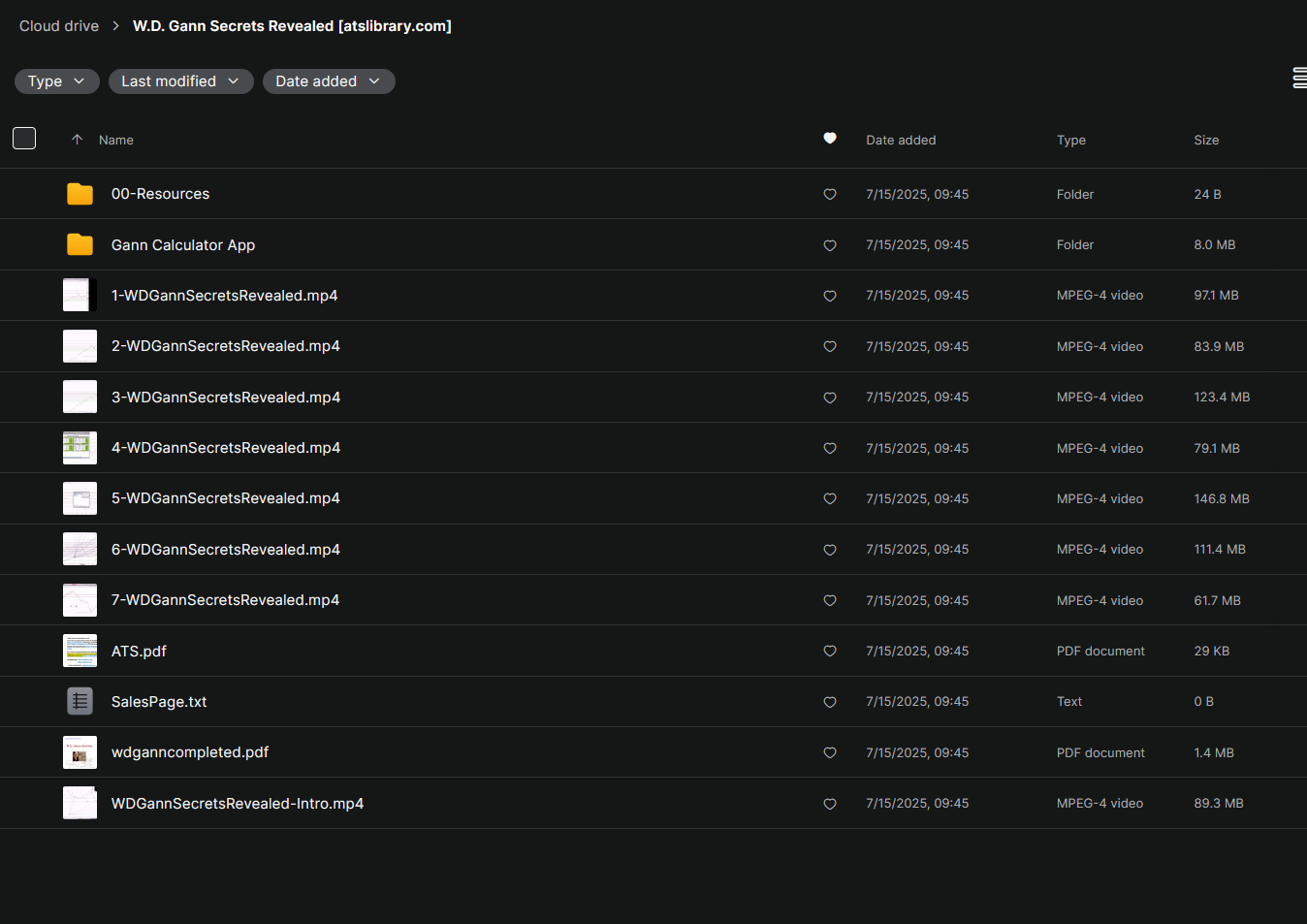Select the WDGannSecretsRevealed-Intro.mp4 thumbnail
Image resolution: width=1307 pixels, height=924 pixels.
(x=80, y=803)
